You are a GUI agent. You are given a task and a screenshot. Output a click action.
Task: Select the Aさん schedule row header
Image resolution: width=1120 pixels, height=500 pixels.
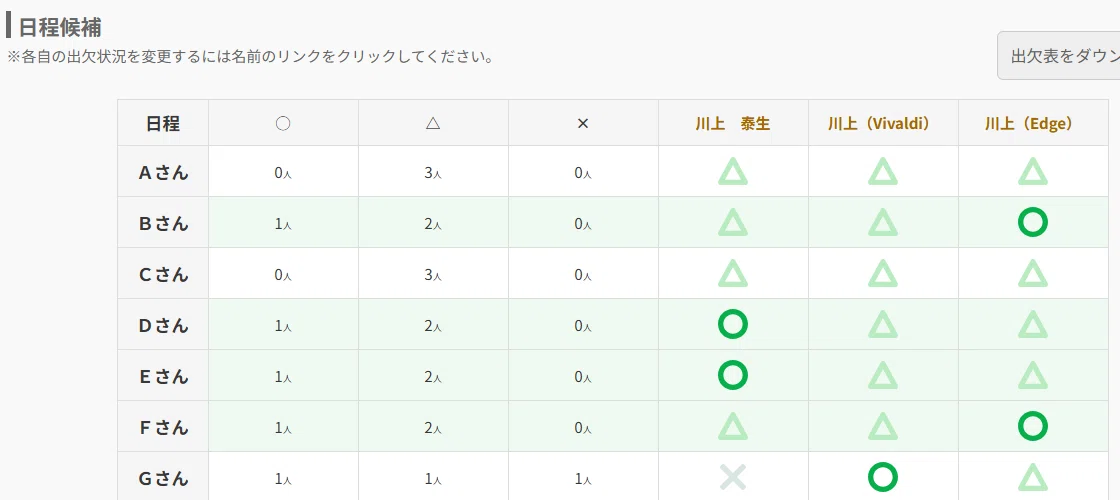163,172
